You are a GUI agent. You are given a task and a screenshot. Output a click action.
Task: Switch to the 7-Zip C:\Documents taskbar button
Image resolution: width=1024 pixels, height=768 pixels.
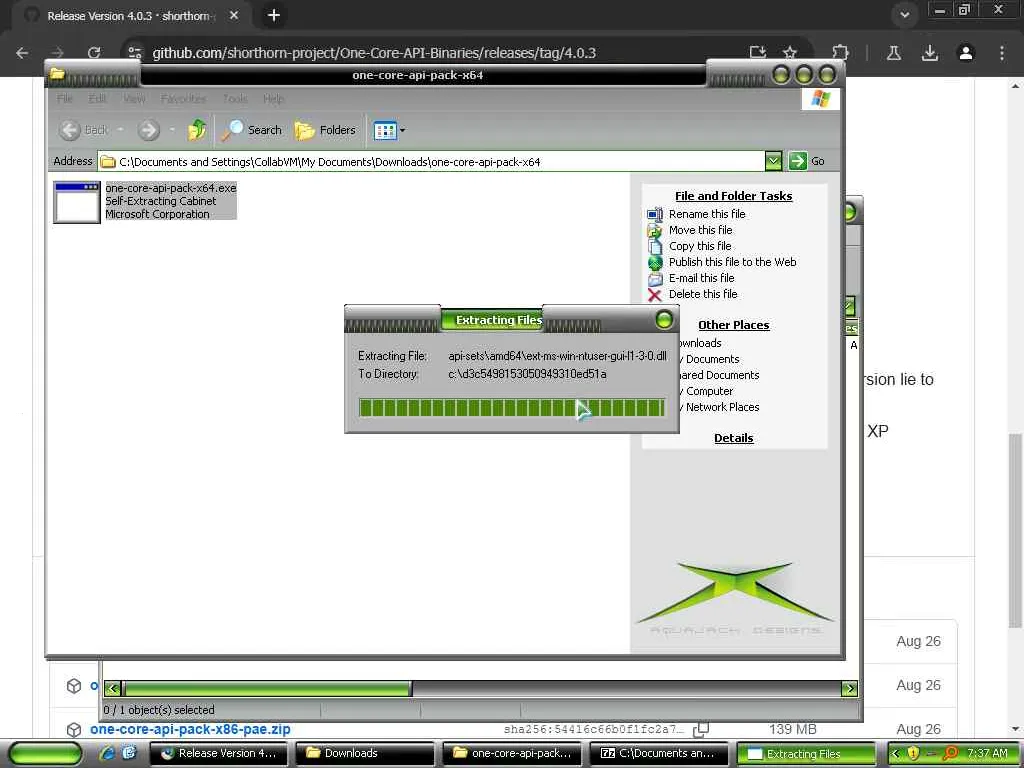(658, 754)
